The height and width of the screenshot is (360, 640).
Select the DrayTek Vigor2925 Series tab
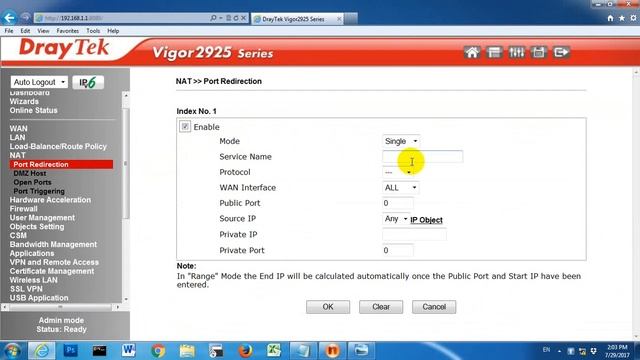click(x=297, y=19)
